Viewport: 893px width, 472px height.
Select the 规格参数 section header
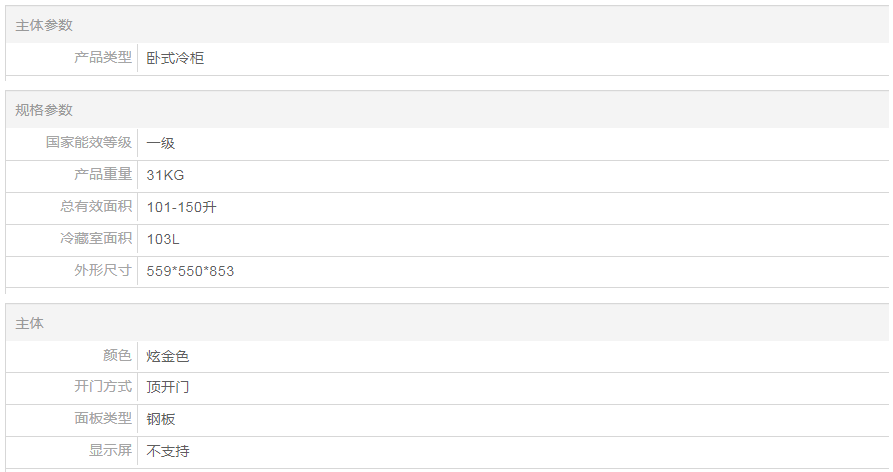click(x=44, y=110)
